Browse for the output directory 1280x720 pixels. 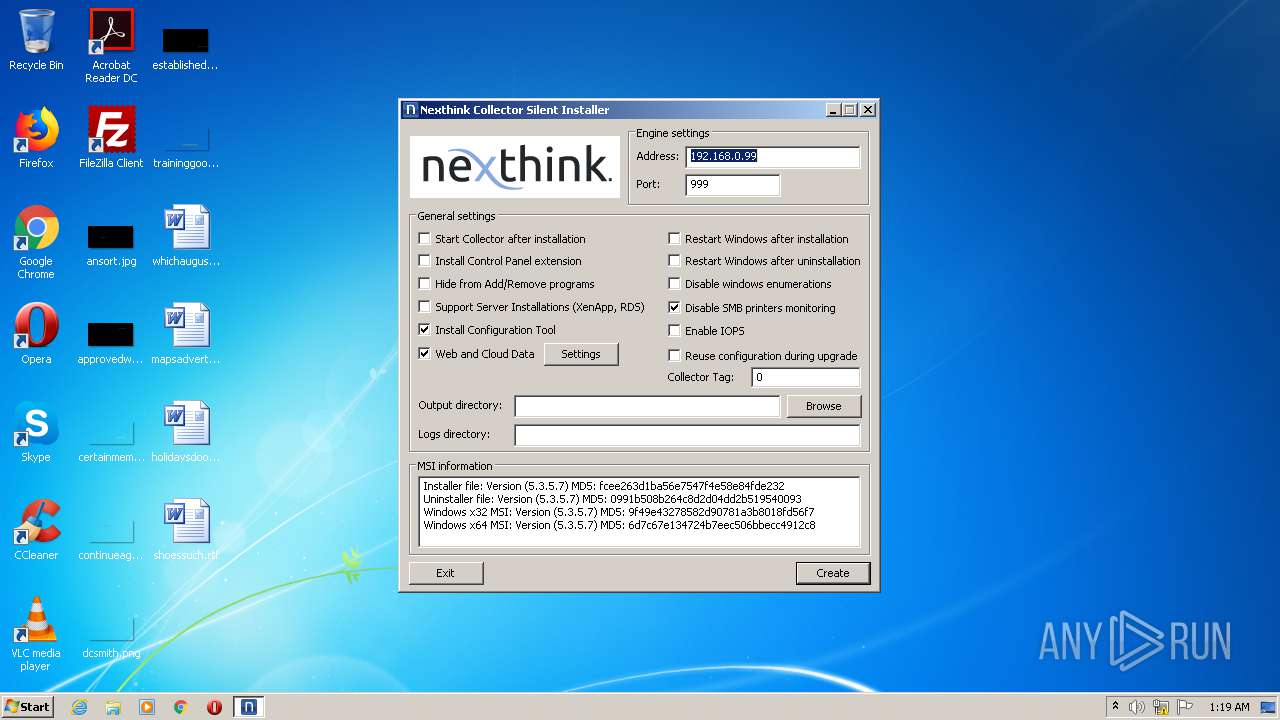[824, 406]
